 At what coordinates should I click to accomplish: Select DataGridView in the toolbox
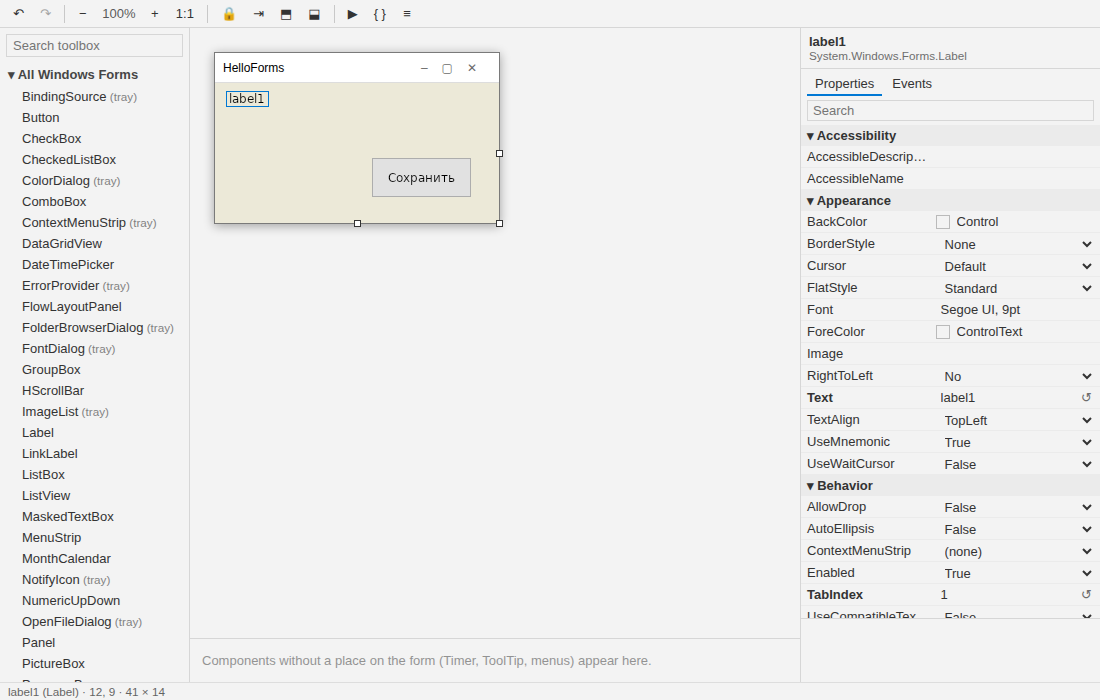coord(62,244)
